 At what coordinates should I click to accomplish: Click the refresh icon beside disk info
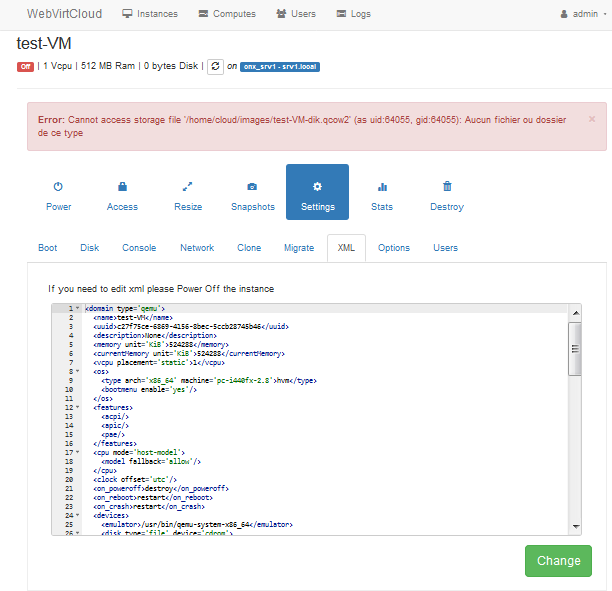click(x=214, y=66)
